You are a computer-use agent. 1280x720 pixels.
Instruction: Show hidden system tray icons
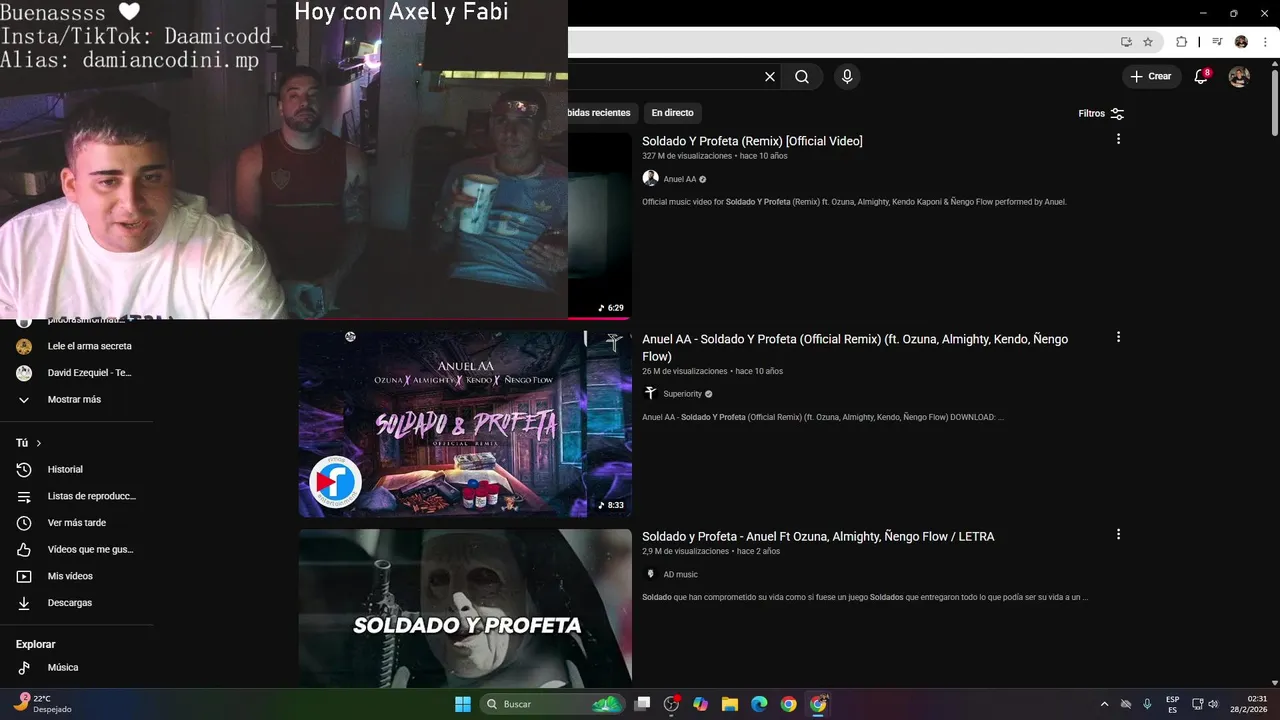[1104, 704]
